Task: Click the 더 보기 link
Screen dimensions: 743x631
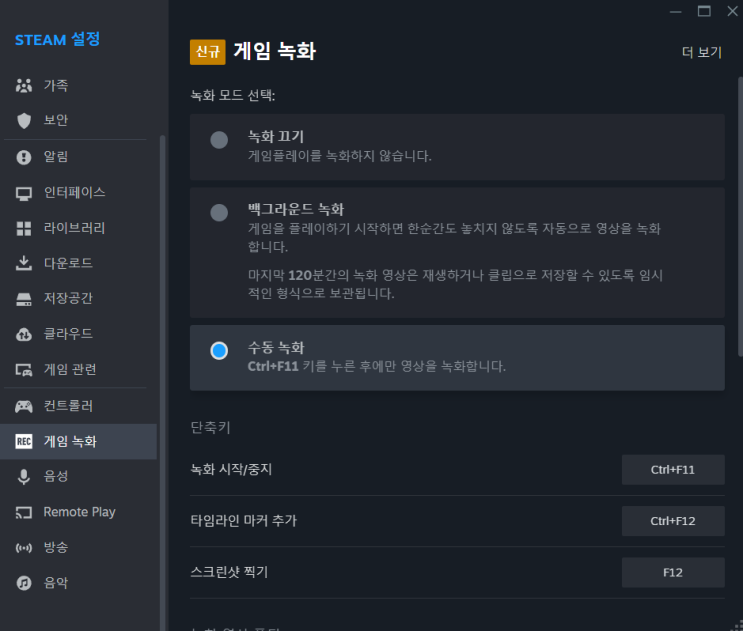Action: [x=701, y=52]
